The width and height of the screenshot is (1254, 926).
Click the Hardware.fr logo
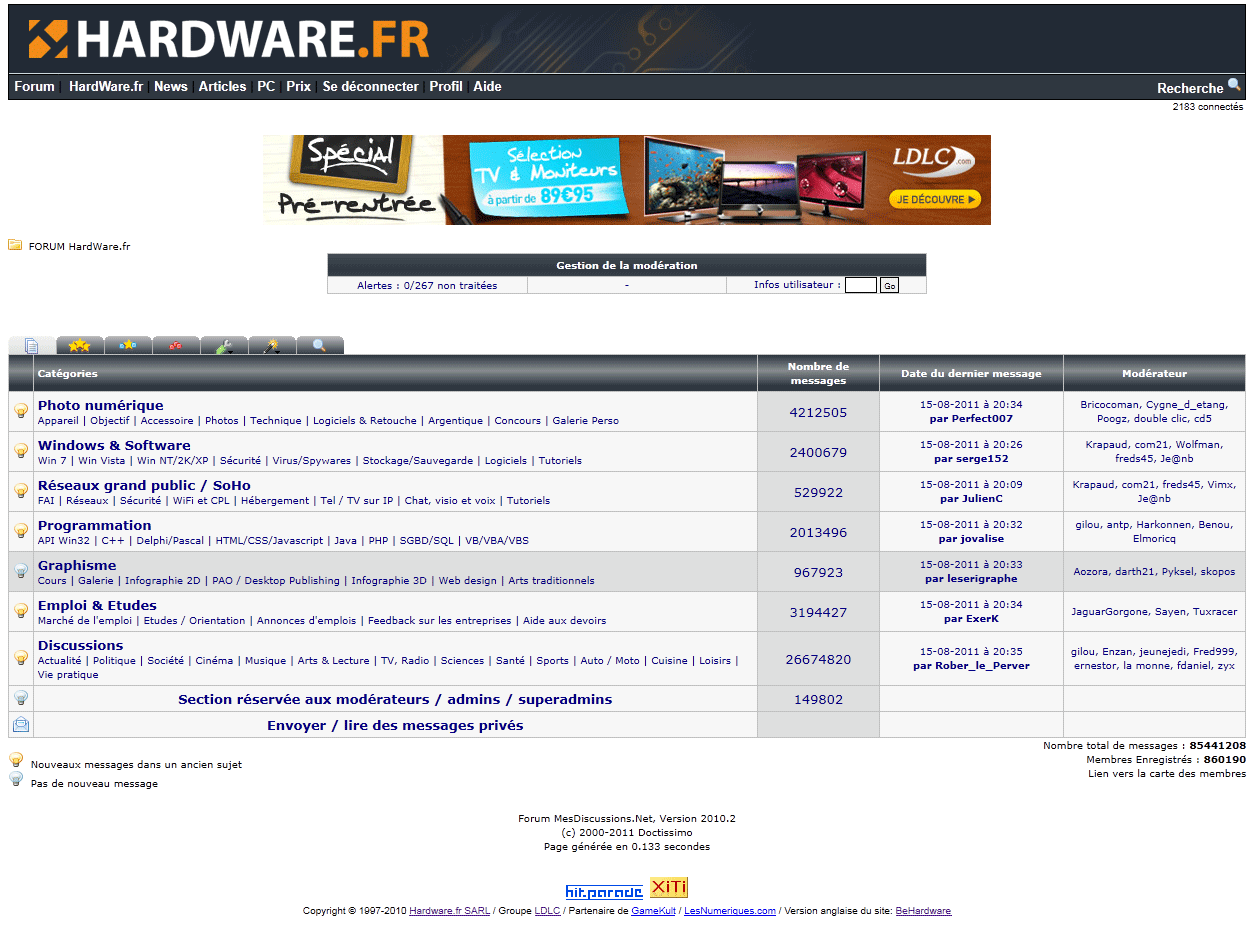point(229,39)
